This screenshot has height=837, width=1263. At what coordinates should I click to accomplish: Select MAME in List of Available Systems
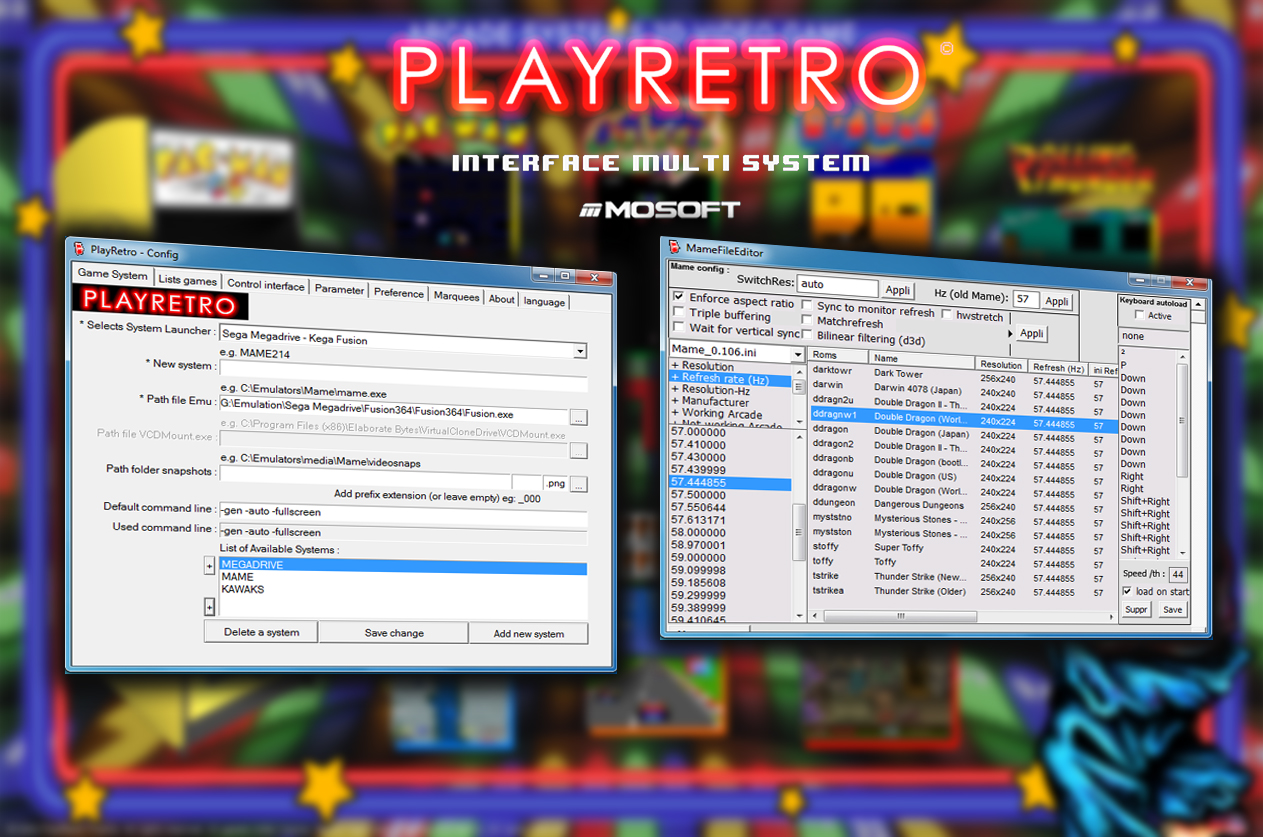[238, 577]
